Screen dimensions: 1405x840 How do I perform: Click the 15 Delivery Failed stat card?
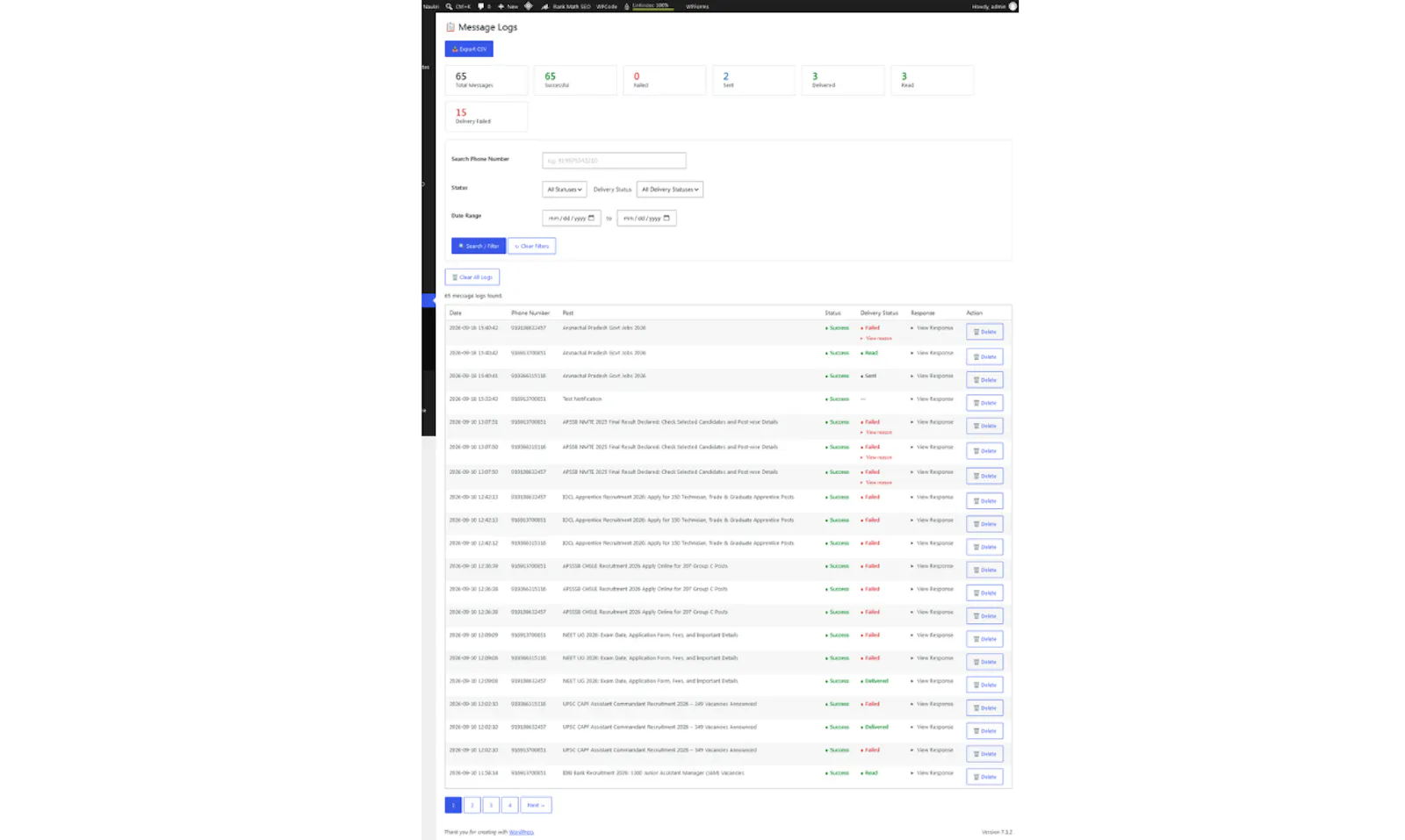coord(486,117)
